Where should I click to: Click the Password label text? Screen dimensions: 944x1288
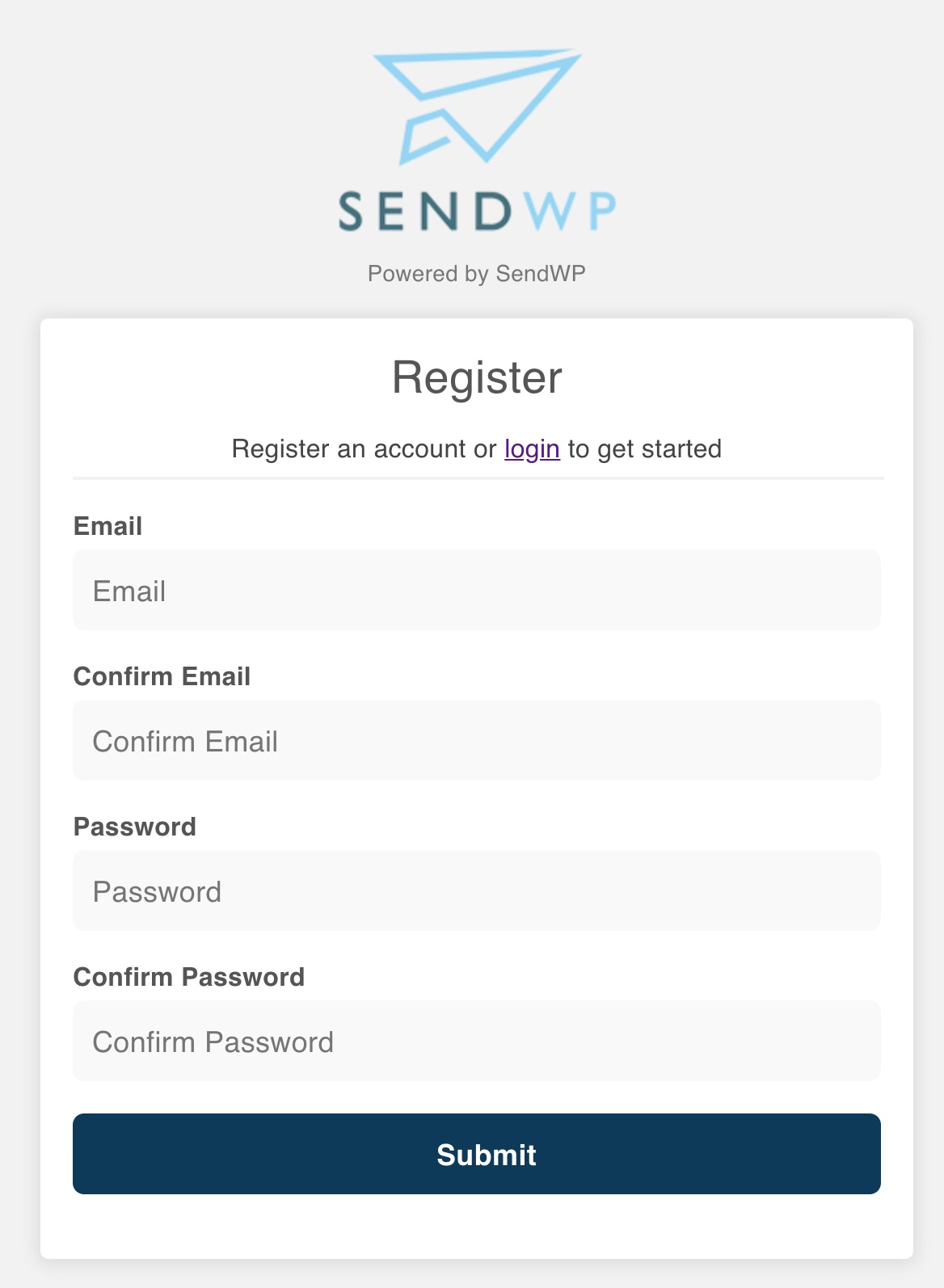134,827
